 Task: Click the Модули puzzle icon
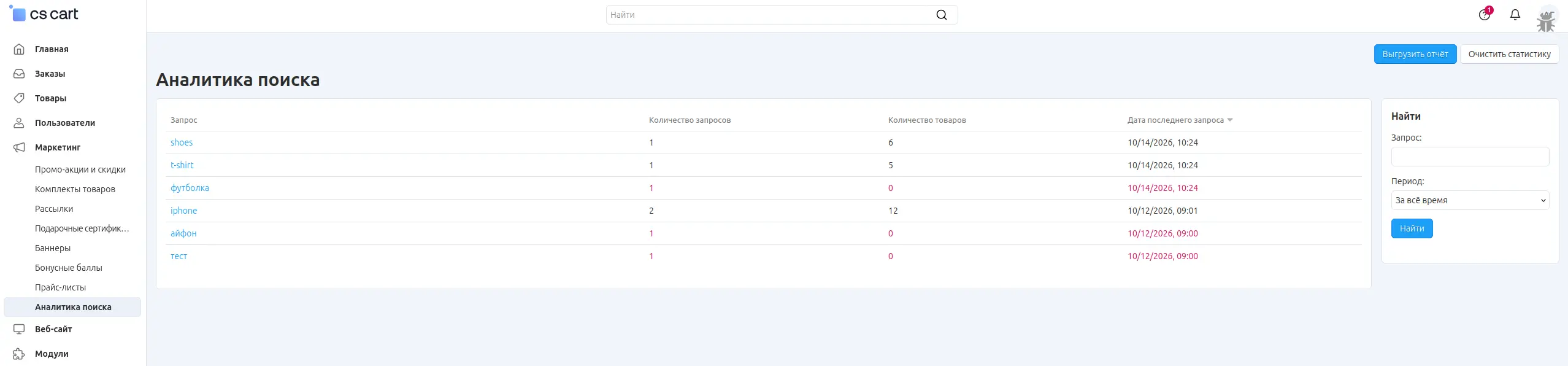(x=19, y=354)
